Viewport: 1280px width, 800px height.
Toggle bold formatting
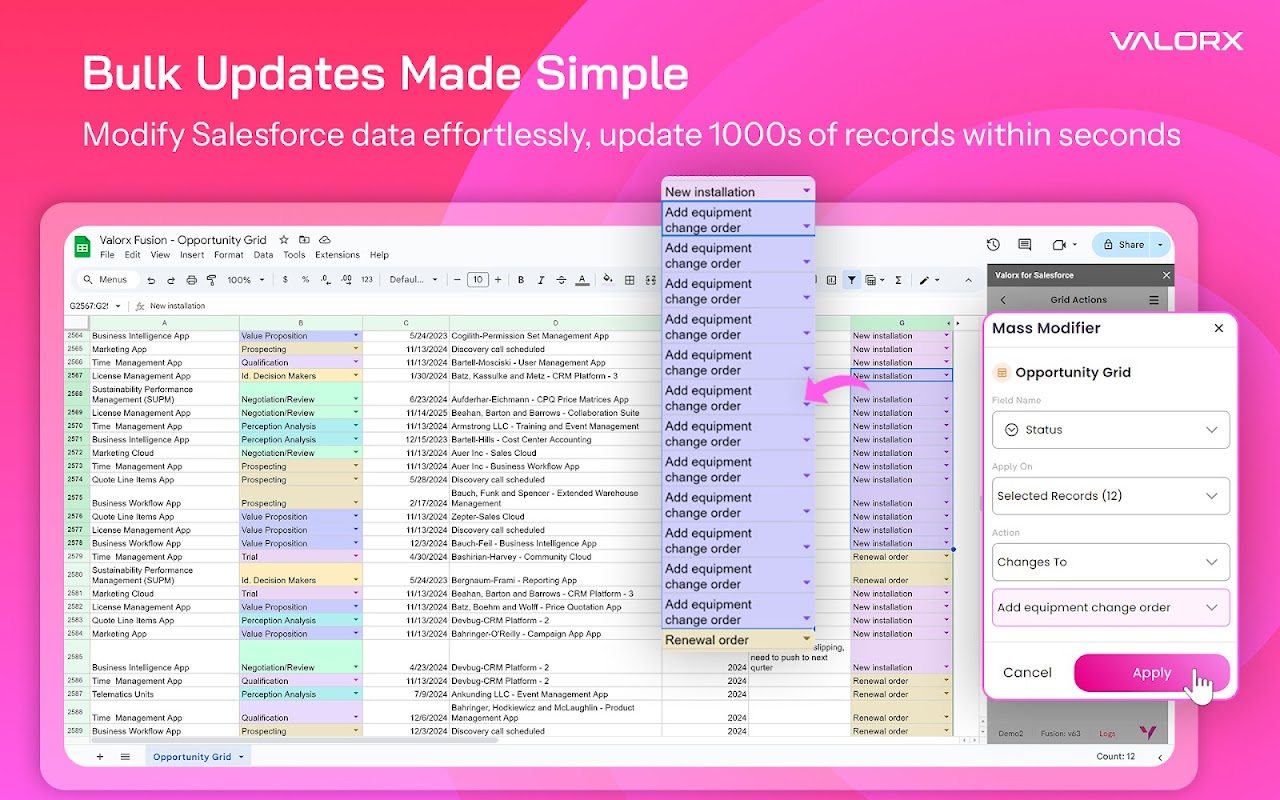[x=521, y=280]
